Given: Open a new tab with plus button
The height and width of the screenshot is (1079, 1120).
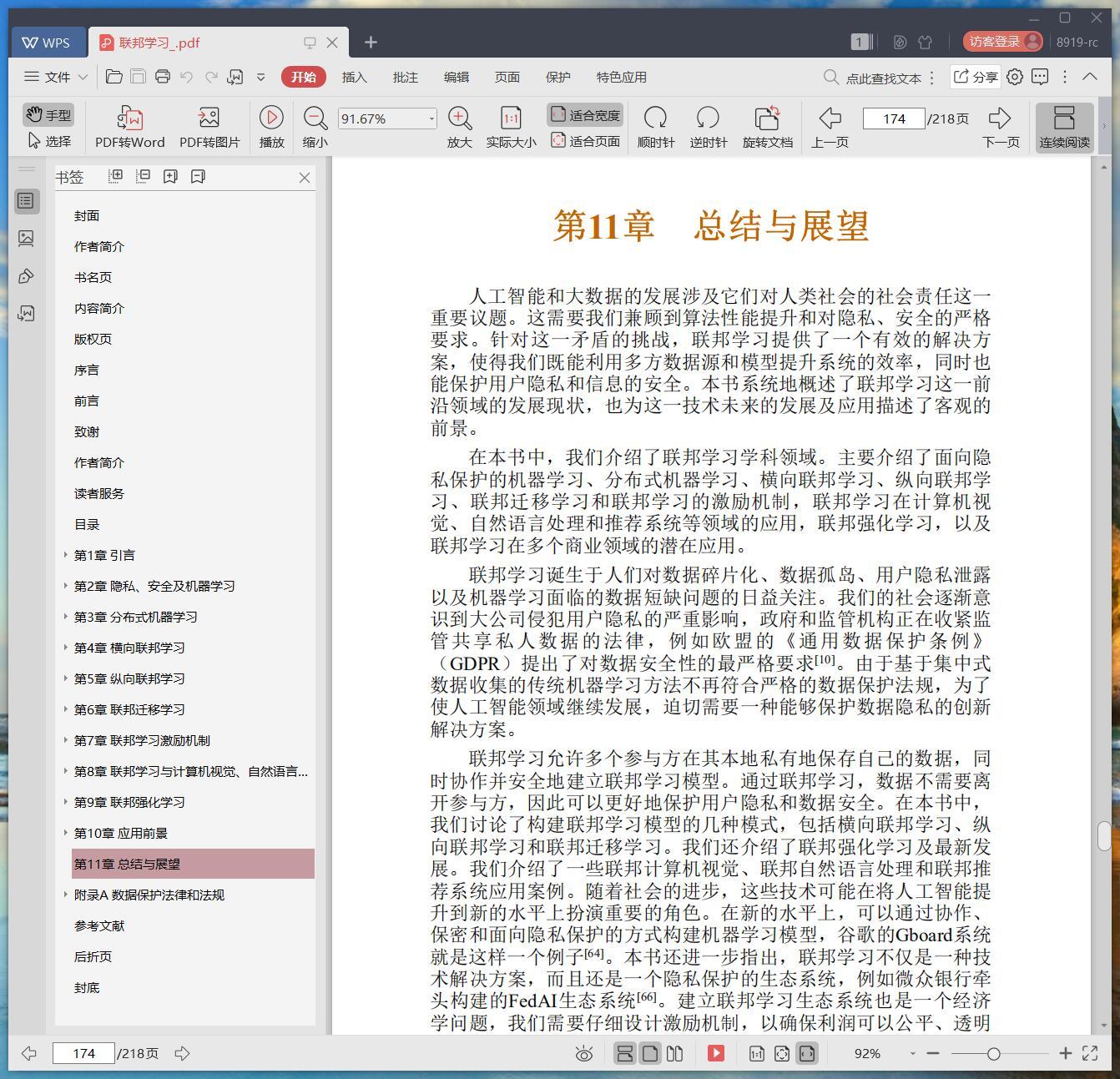Looking at the screenshot, I should 371,43.
